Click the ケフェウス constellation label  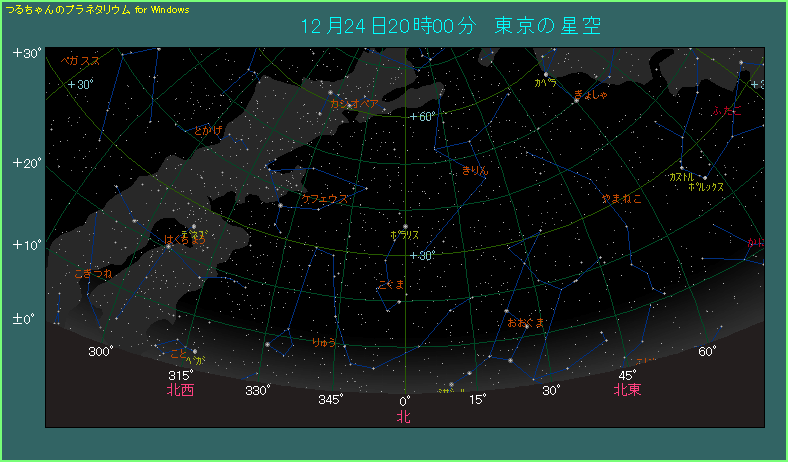coord(325,199)
